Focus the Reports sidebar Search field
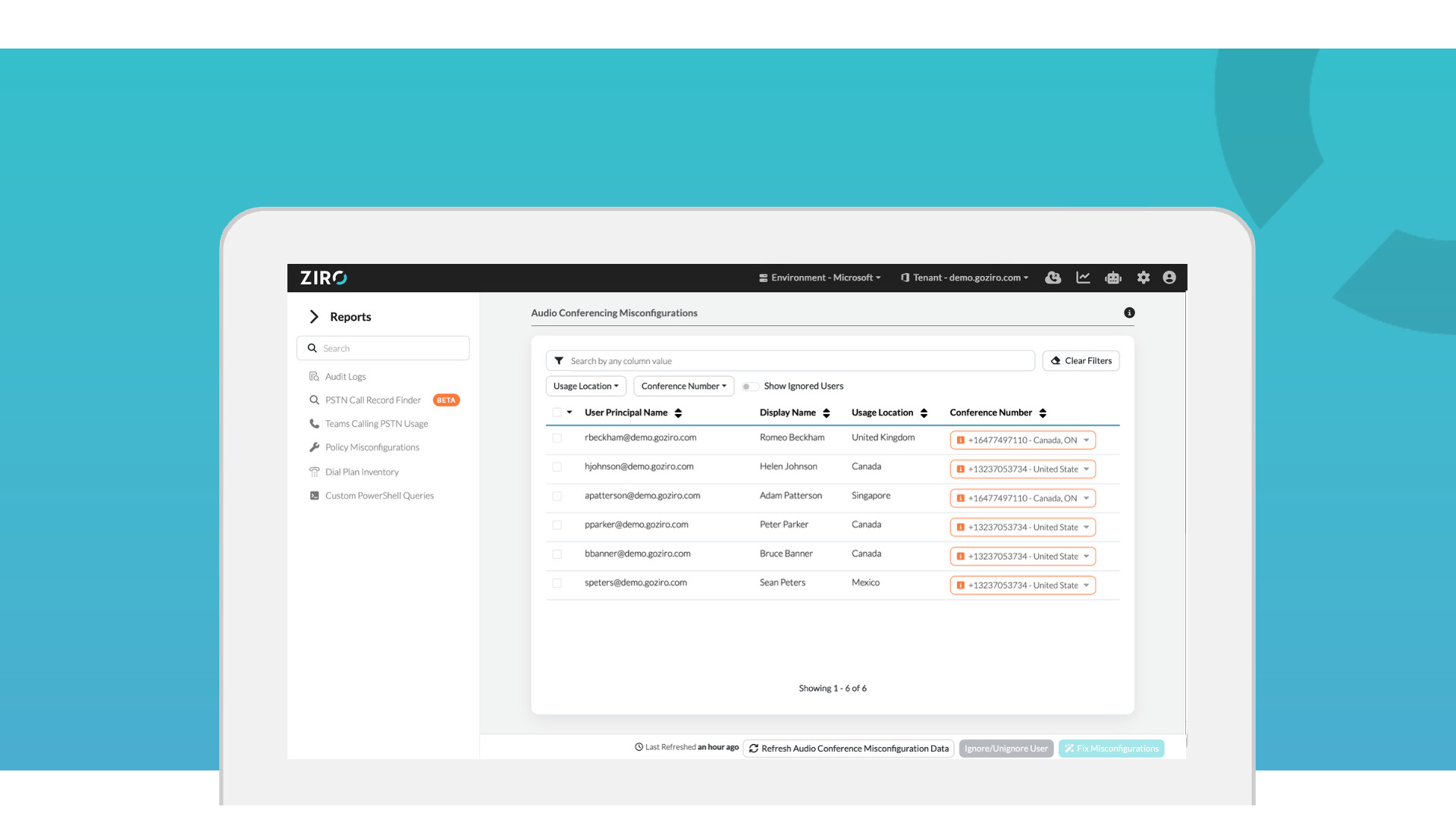This screenshot has width=1456, height=819. (383, 348)
